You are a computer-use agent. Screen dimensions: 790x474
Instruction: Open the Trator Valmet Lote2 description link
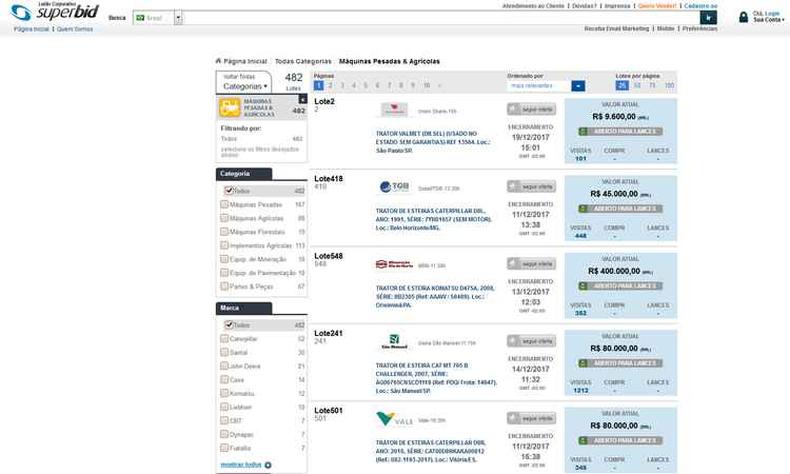[x=433, y=142]
